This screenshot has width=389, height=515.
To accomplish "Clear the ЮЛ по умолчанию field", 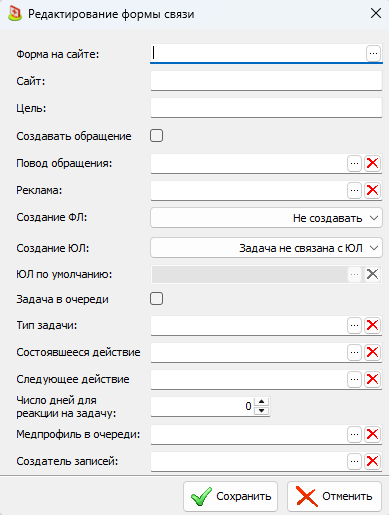I will pos(372,274).
